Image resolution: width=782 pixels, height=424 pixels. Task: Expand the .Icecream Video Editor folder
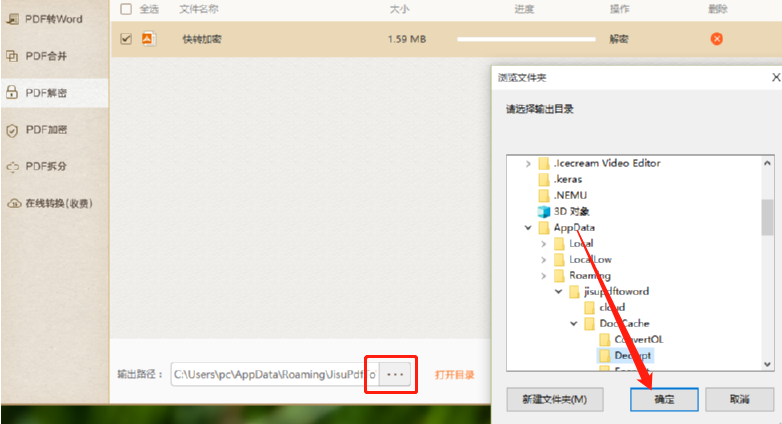point(528,164)
